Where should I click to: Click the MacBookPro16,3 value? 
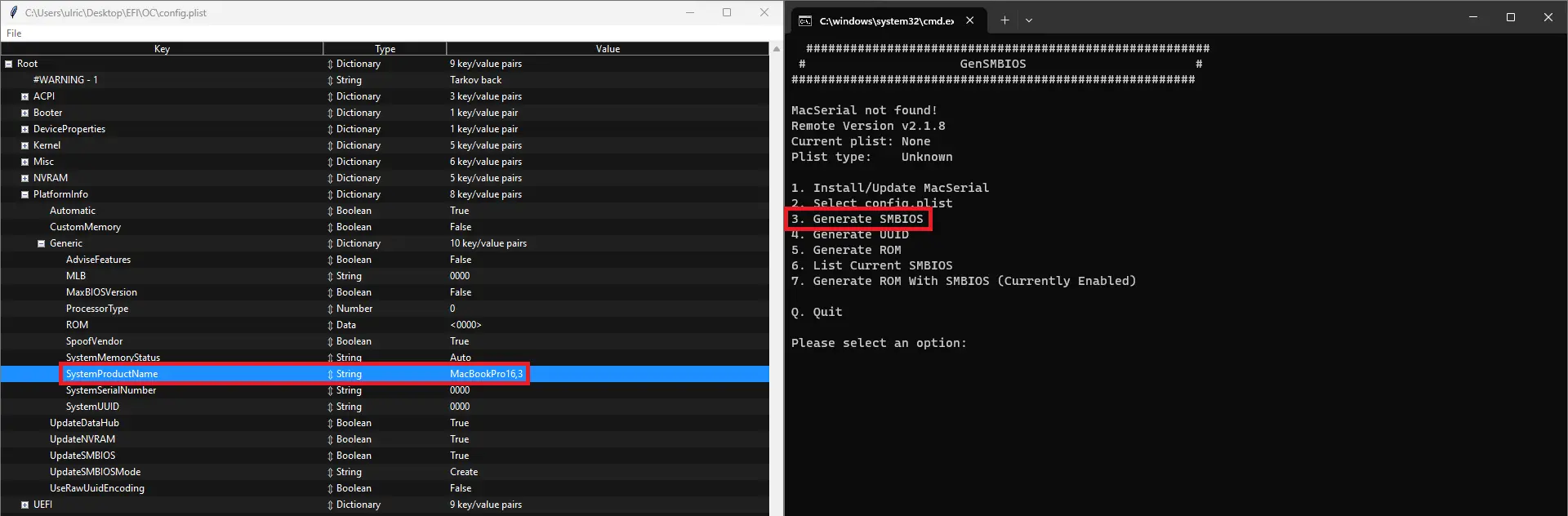(486, 374)
